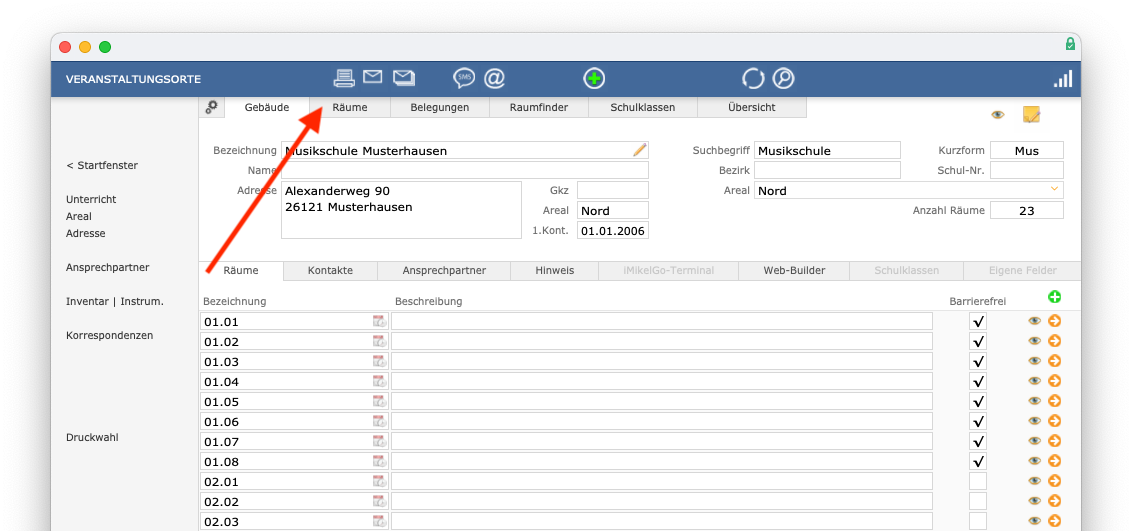Click the @ e-mail icon
Image resolution: width=1137 pixels, height=531 pixels.
[x=495, y=78]
